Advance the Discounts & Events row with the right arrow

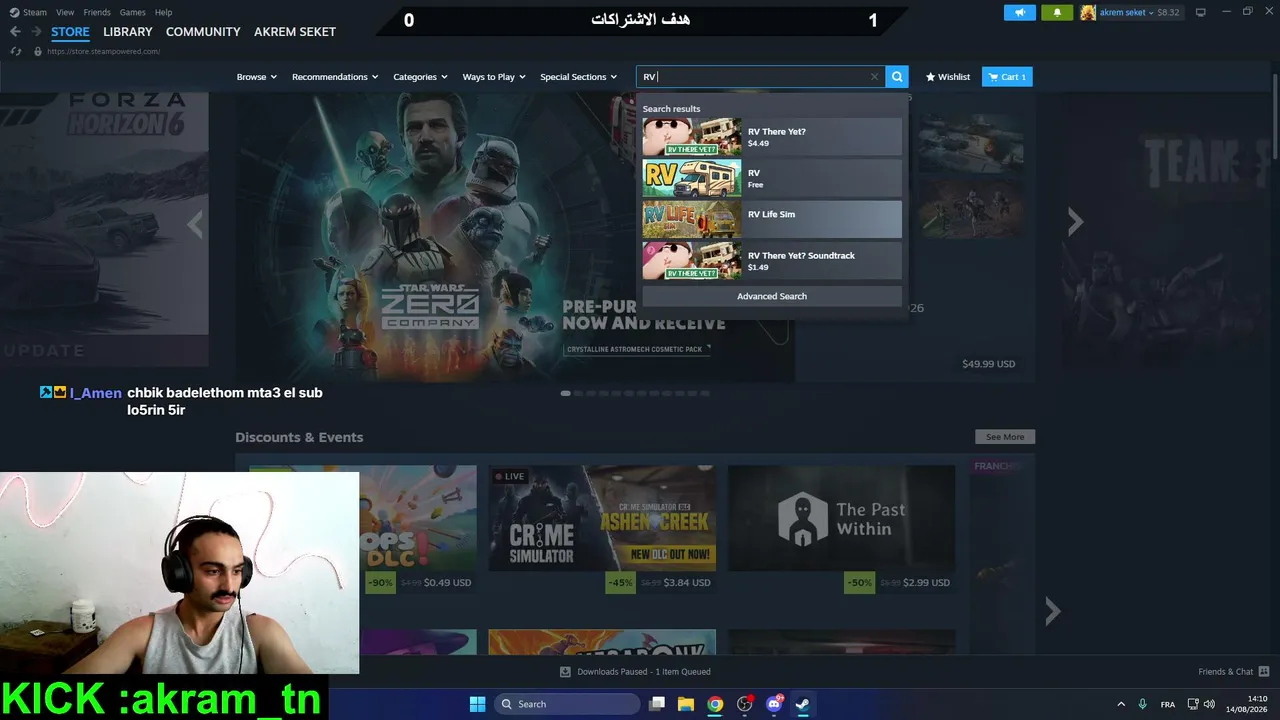pyautogui.click(x=1052, y=611)
